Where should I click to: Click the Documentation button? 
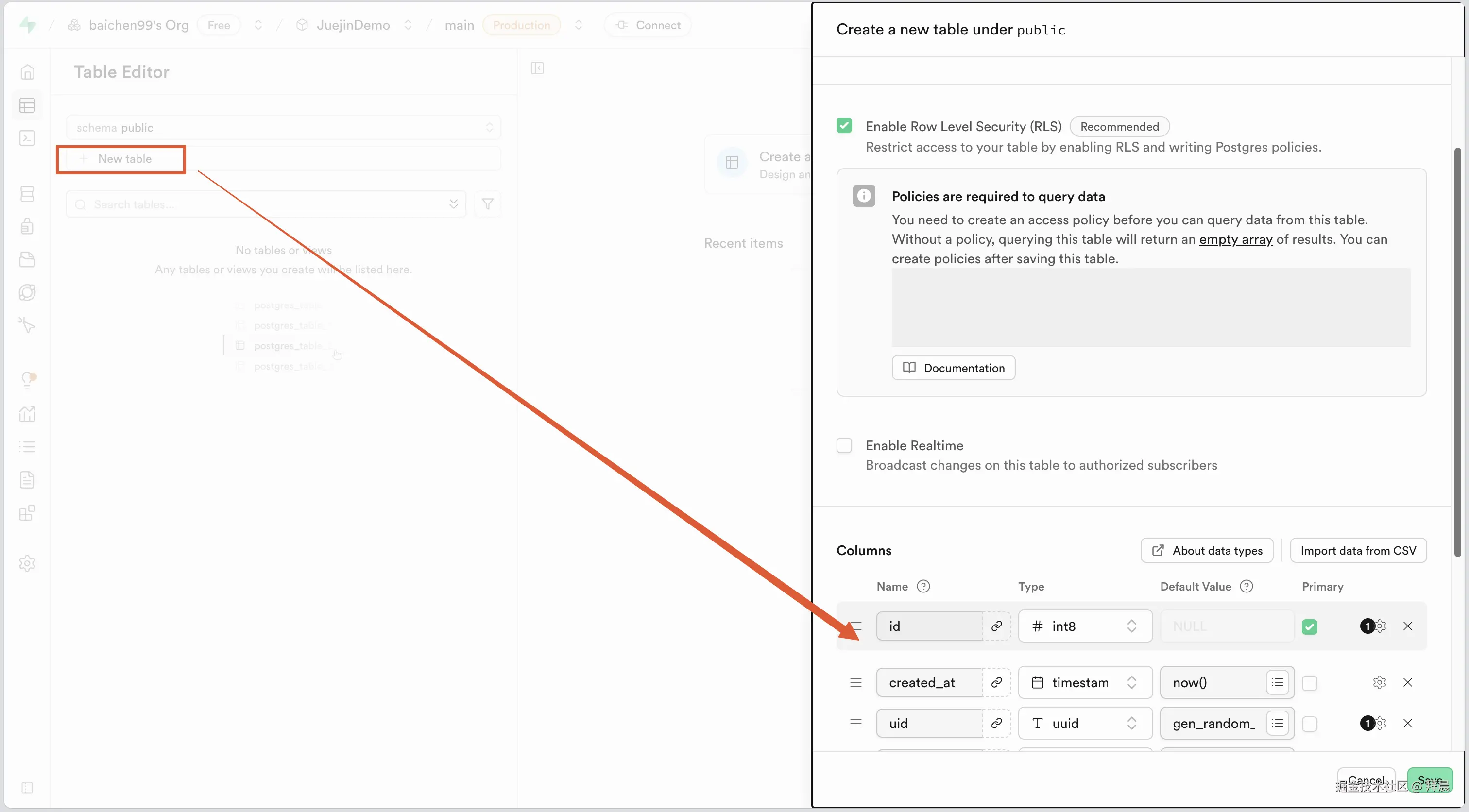(x=954, y=368)
